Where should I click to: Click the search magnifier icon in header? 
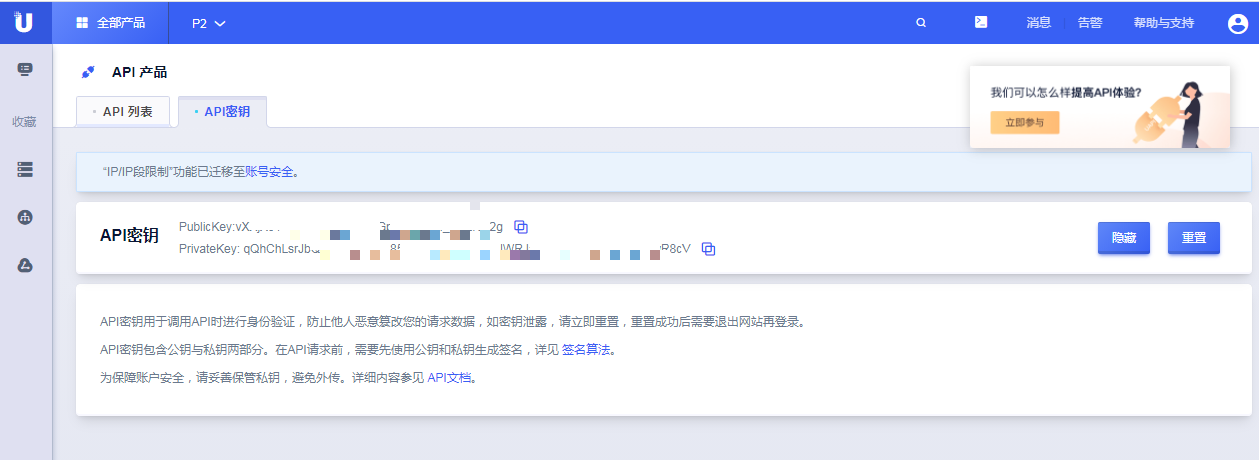pyautogui.click(x=921, y=23)
